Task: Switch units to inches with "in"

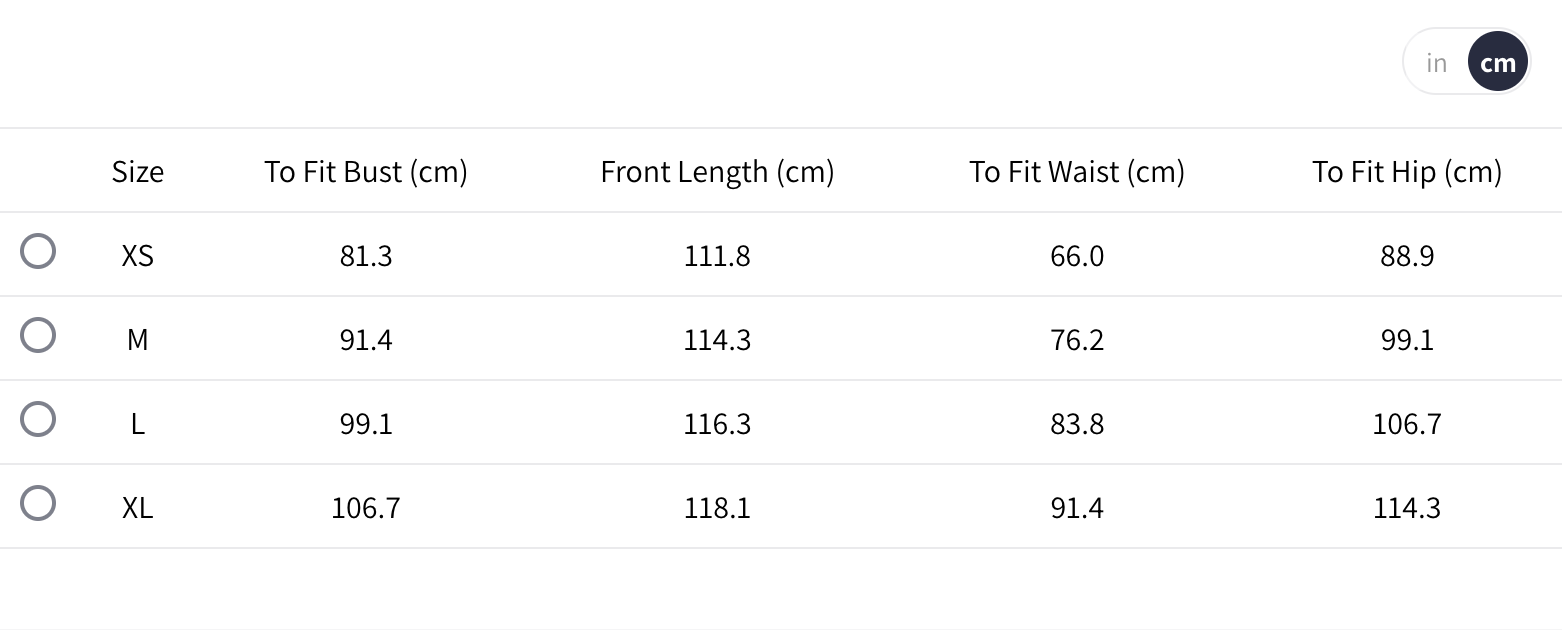Action: pyautogui.click(x=1437, y=62)
